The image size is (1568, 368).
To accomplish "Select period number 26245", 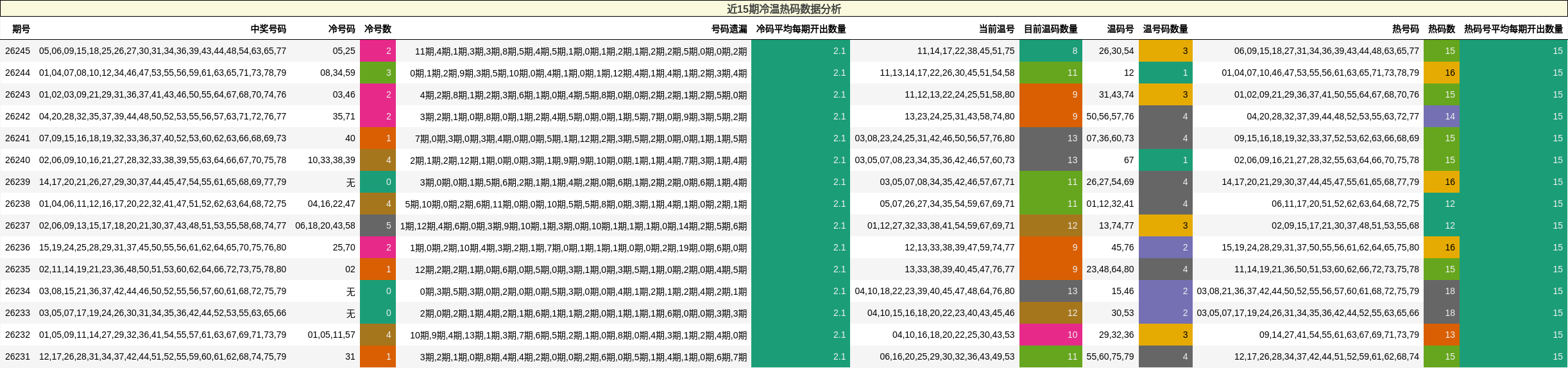I will point(17,51).
